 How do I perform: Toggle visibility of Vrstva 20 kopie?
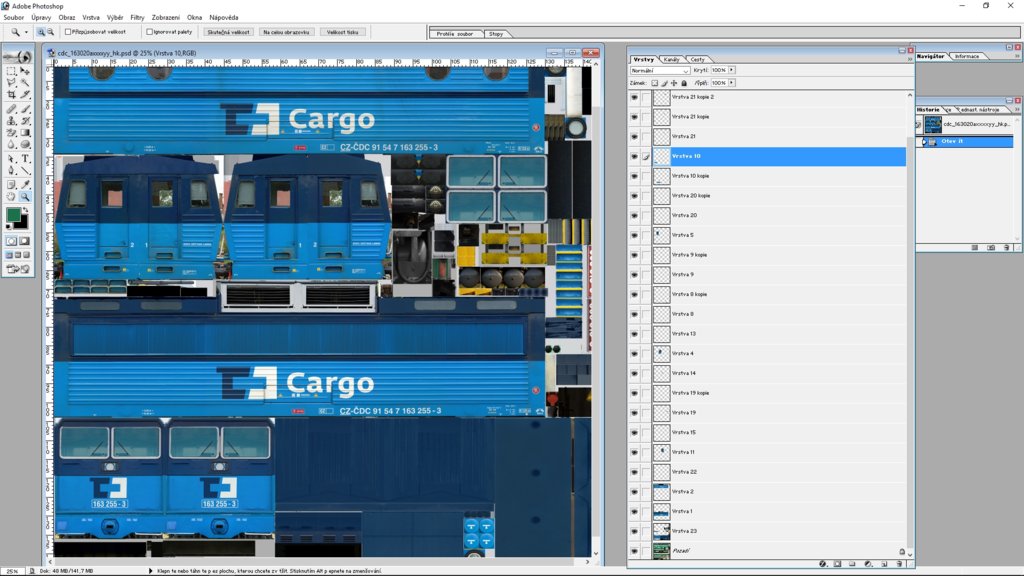click(634, 196)
